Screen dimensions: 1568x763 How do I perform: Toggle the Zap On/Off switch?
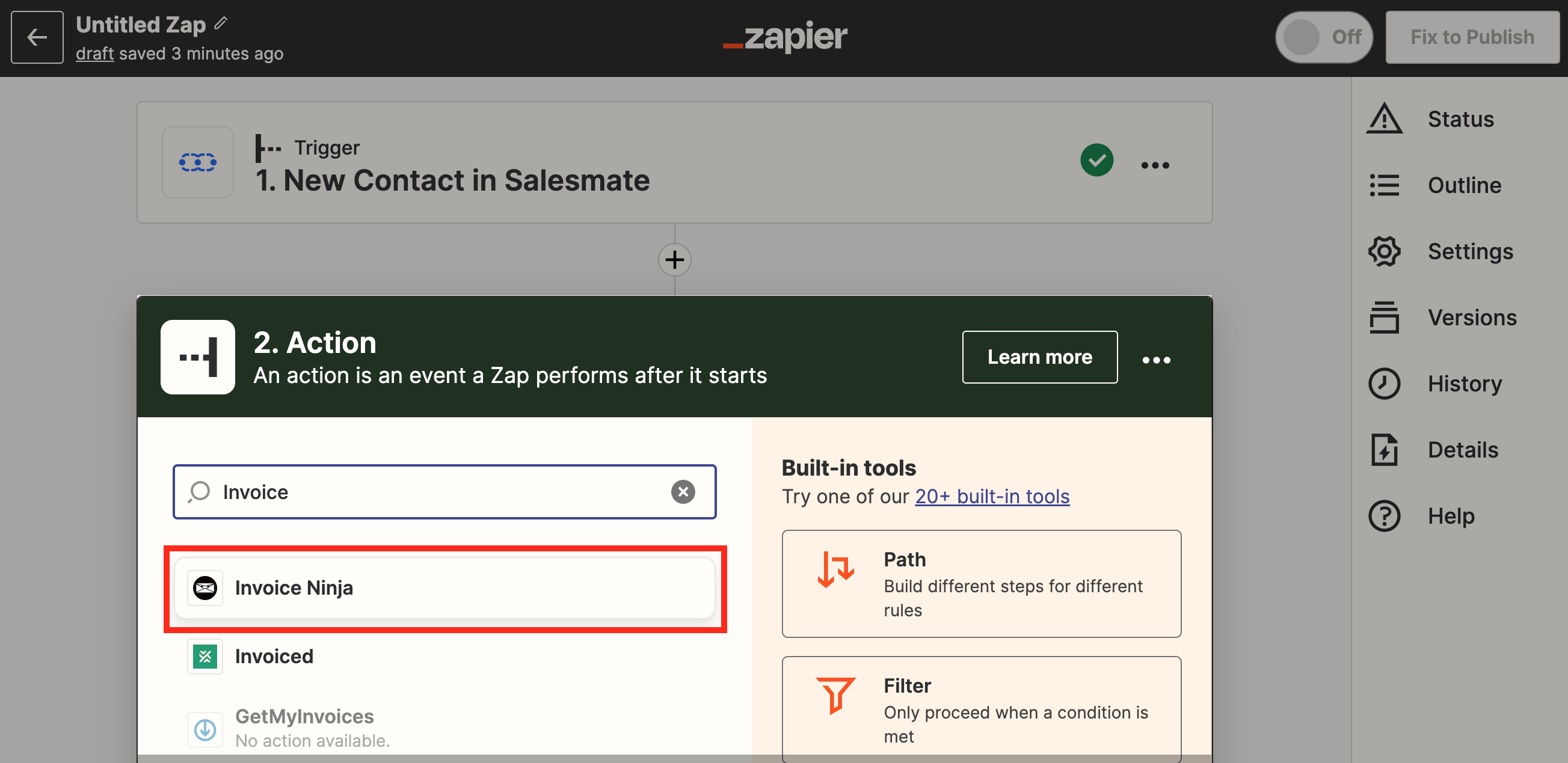pyautogui.click(x=1324, y=37)
